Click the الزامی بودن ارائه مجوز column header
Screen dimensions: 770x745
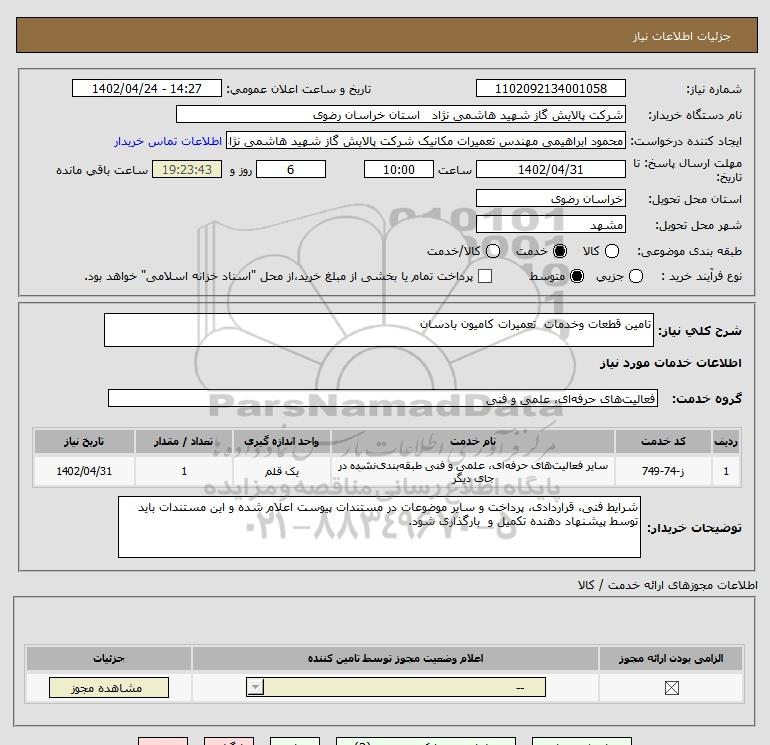pos(671,658)
